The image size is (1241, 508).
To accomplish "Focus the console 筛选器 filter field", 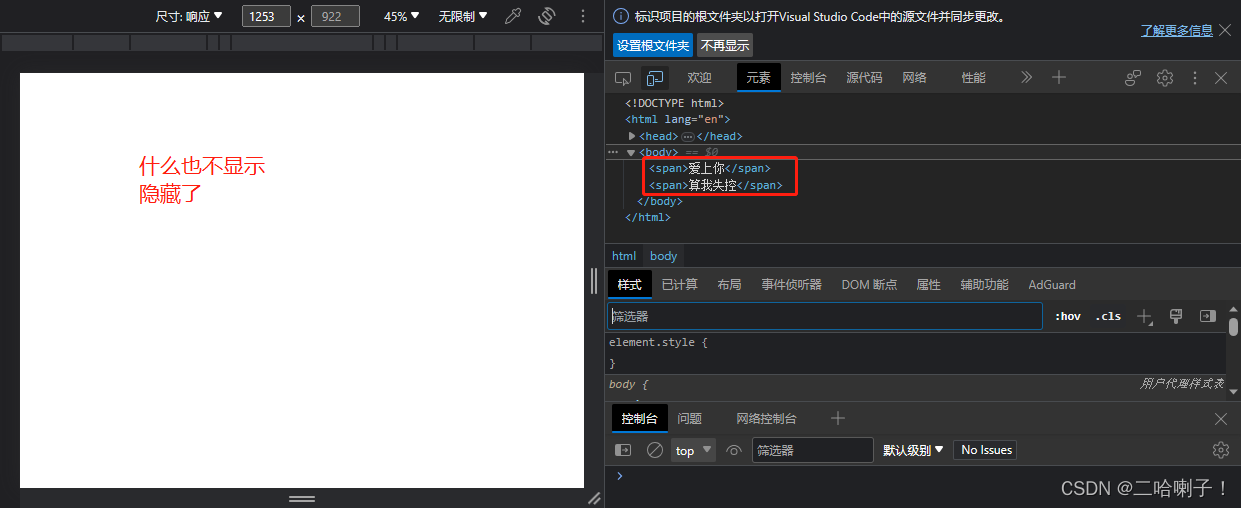I will 812,450.
